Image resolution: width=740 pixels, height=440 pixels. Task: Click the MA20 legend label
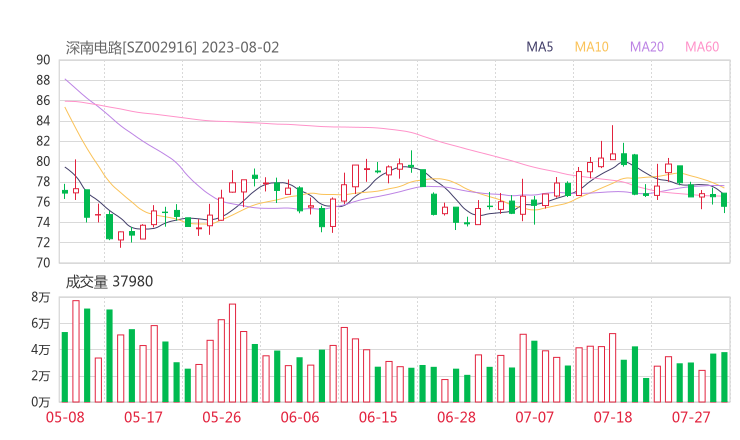click(x=647, y=47)
